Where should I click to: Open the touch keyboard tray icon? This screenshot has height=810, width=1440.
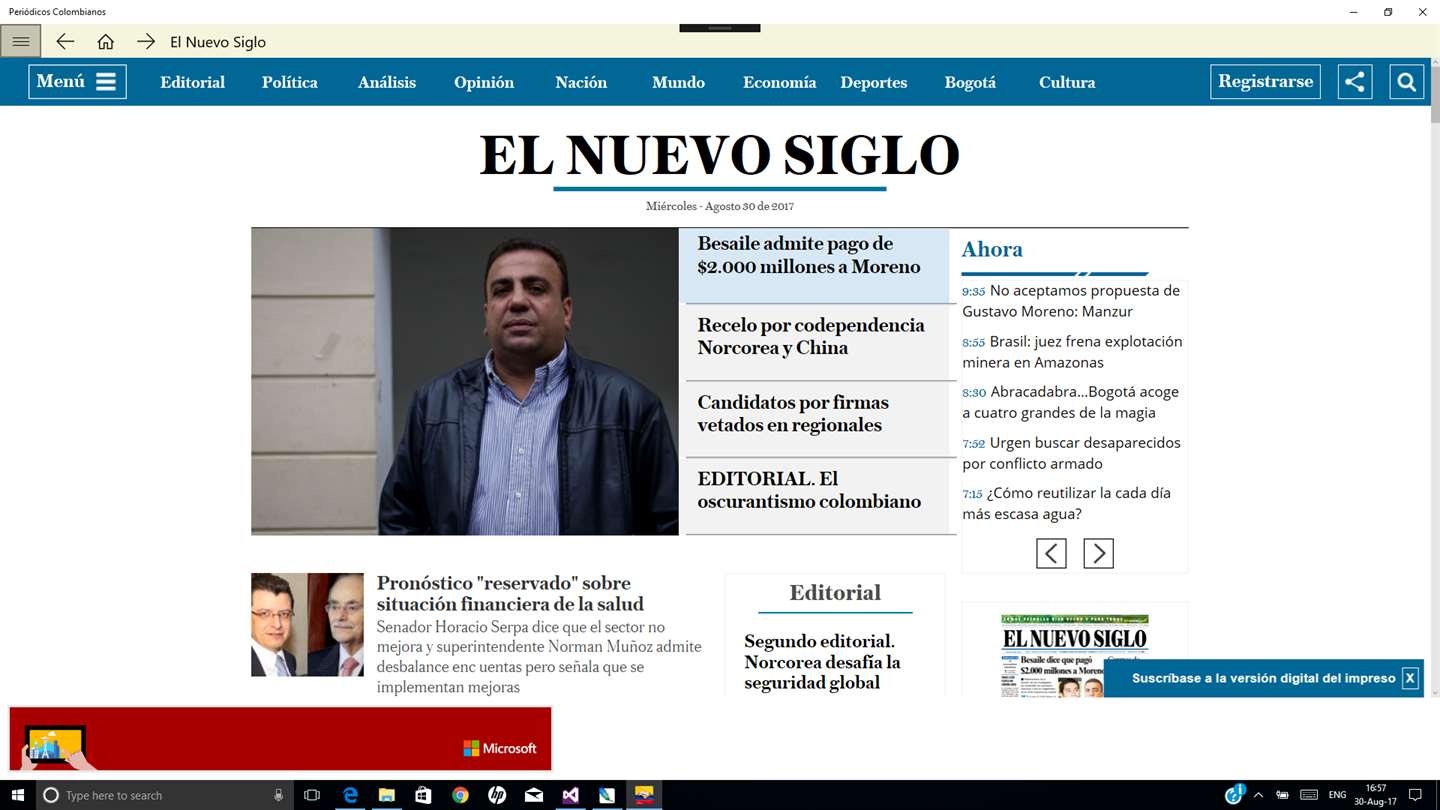pos(1309,795)
